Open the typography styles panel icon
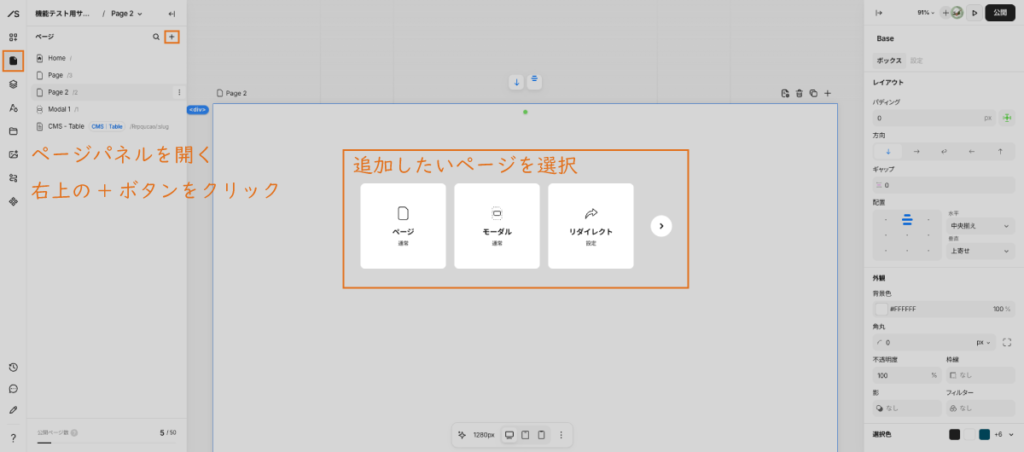Screen dimensions: 1024x452 pos(13,108)
